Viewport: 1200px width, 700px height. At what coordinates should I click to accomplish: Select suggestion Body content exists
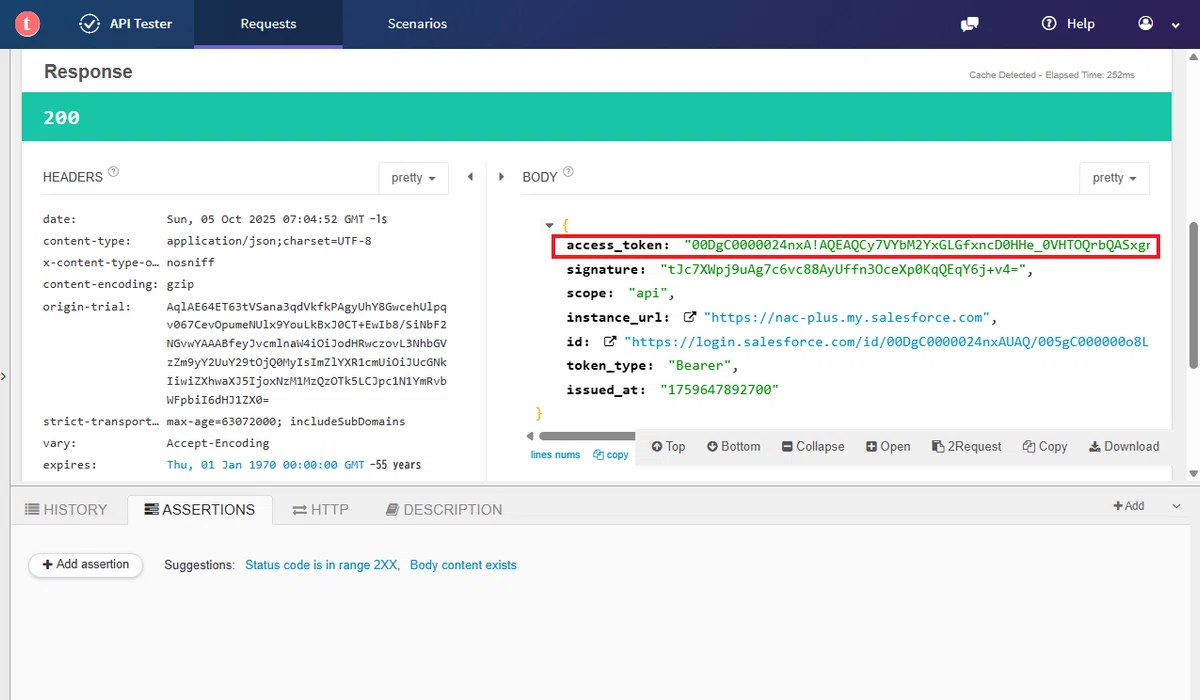463,565
